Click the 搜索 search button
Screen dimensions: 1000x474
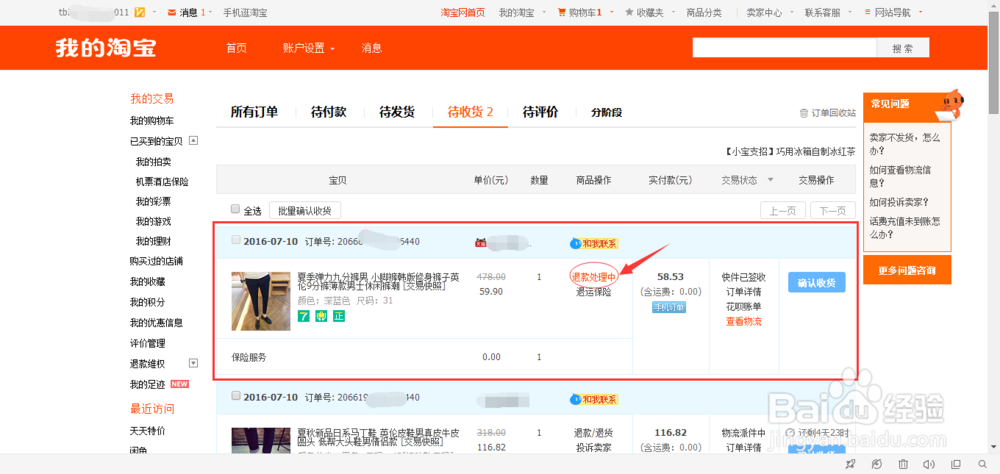pyautogui.click(x=902, y=48)
